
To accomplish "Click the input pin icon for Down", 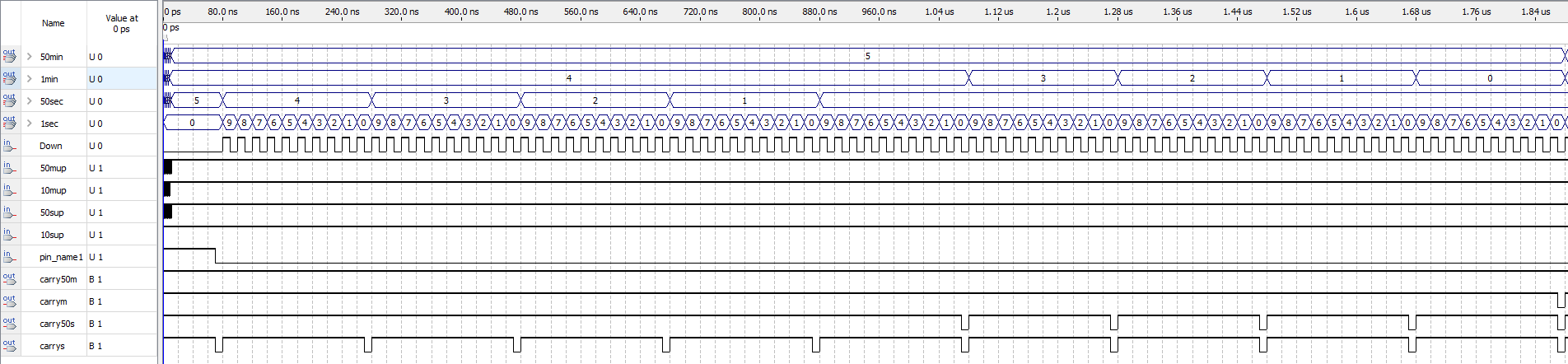I will tap(9, 145).
